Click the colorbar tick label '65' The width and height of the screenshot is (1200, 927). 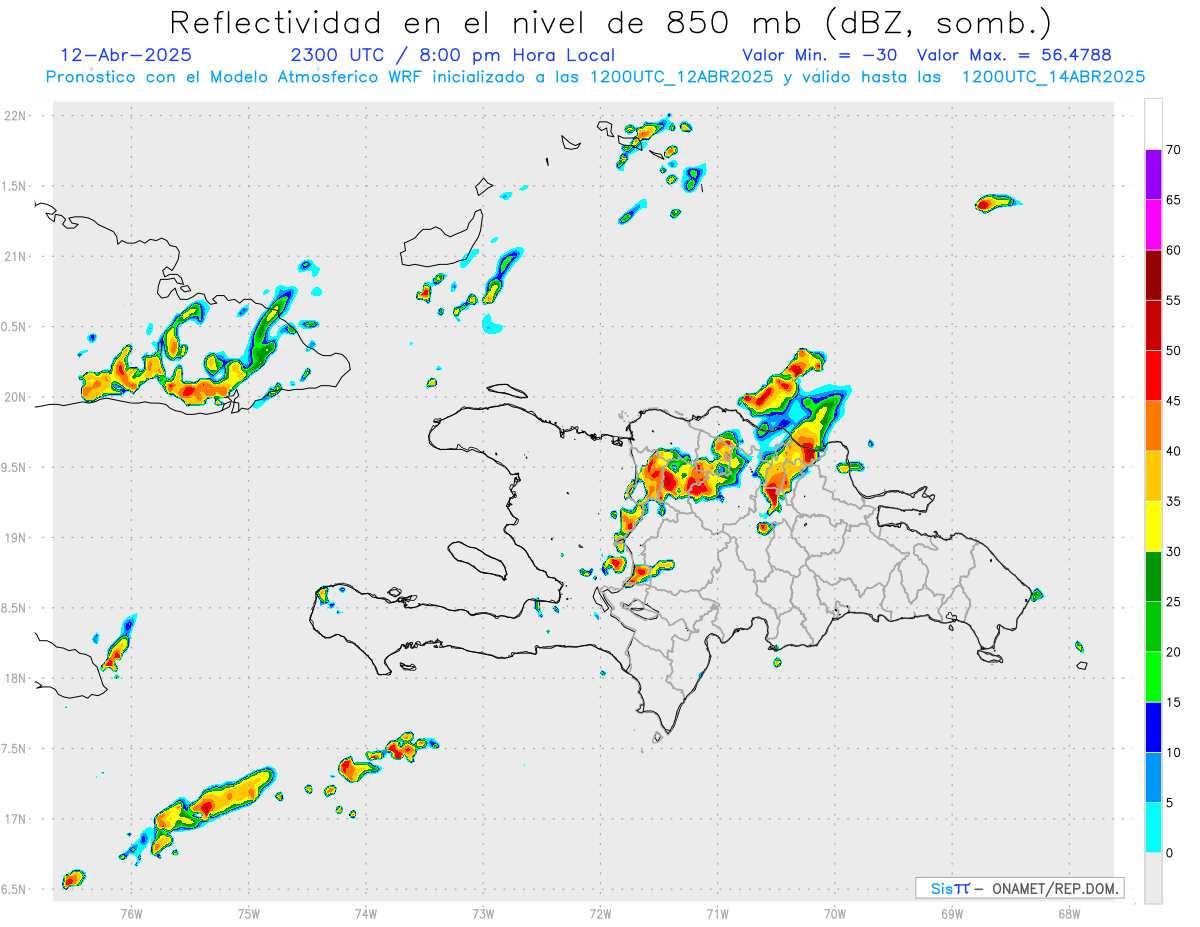point(1174,200)
